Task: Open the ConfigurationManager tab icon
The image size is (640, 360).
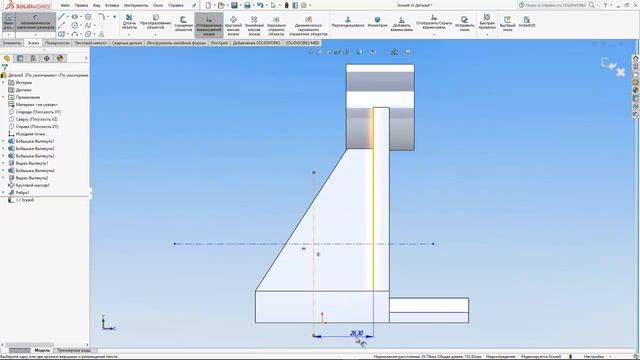Action: pos(33,58)
